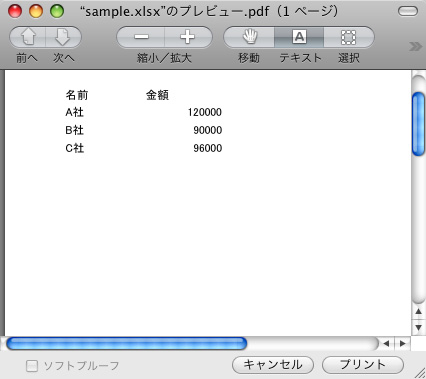Click the horizontal scrollbar thumb
This screenshot has width=426, height=379.
click(127, 343)
